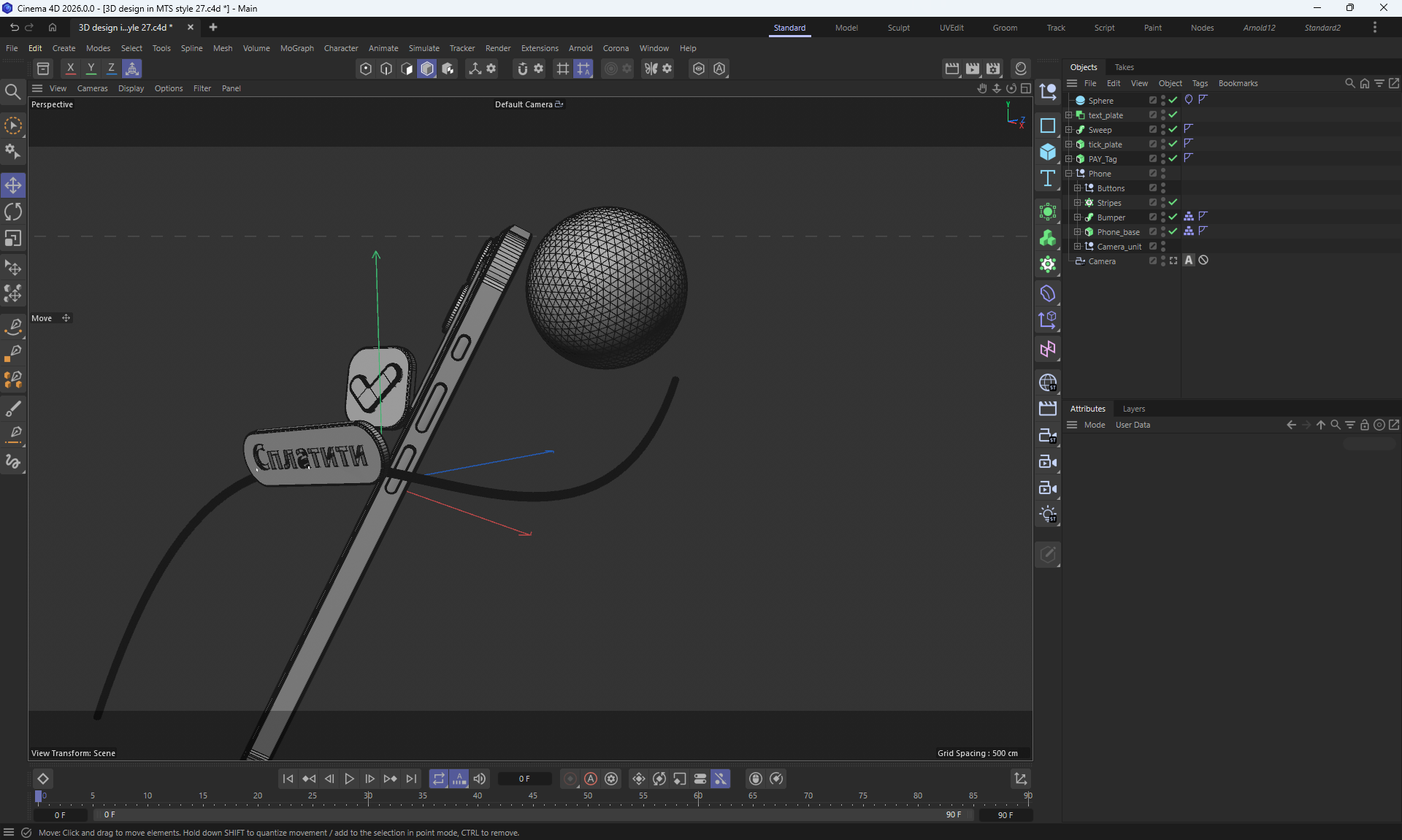Screen dimensions: 1402x840
Task: Open the MoGraph menu
Action: [296, 48]
